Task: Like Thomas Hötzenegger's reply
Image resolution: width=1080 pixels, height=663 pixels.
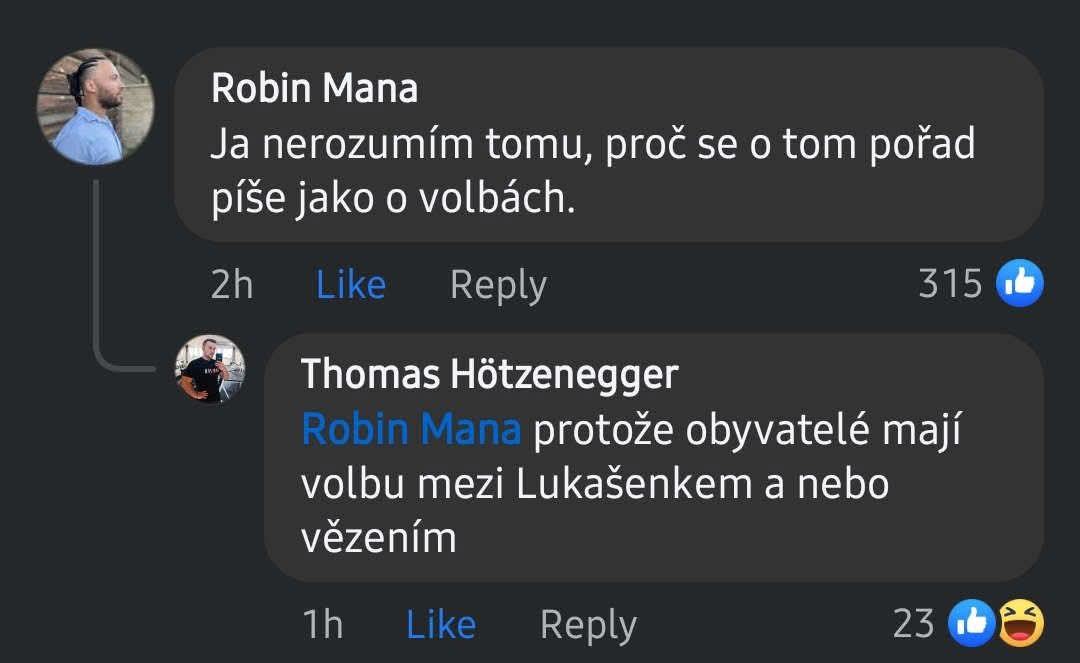Action: tap(440, 624)
